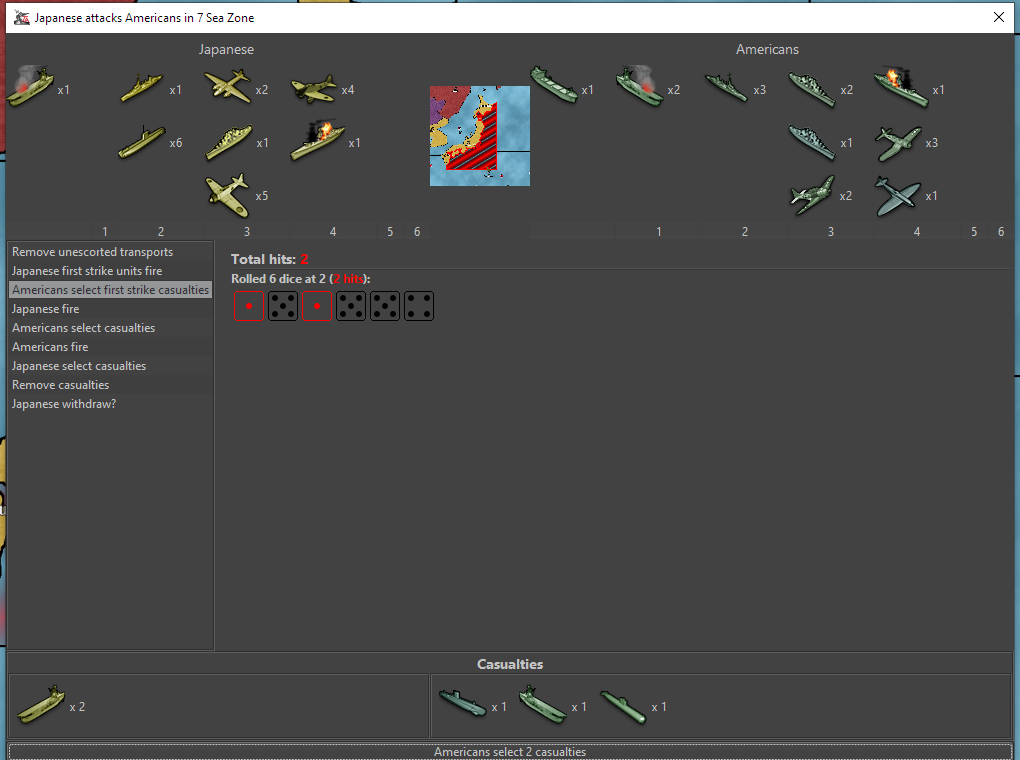Image resolution: width=1020 pixels, height=760 pixels.
Task: Select the 'Japanese first strike units fire' step
Action: [x=86, y=271]
